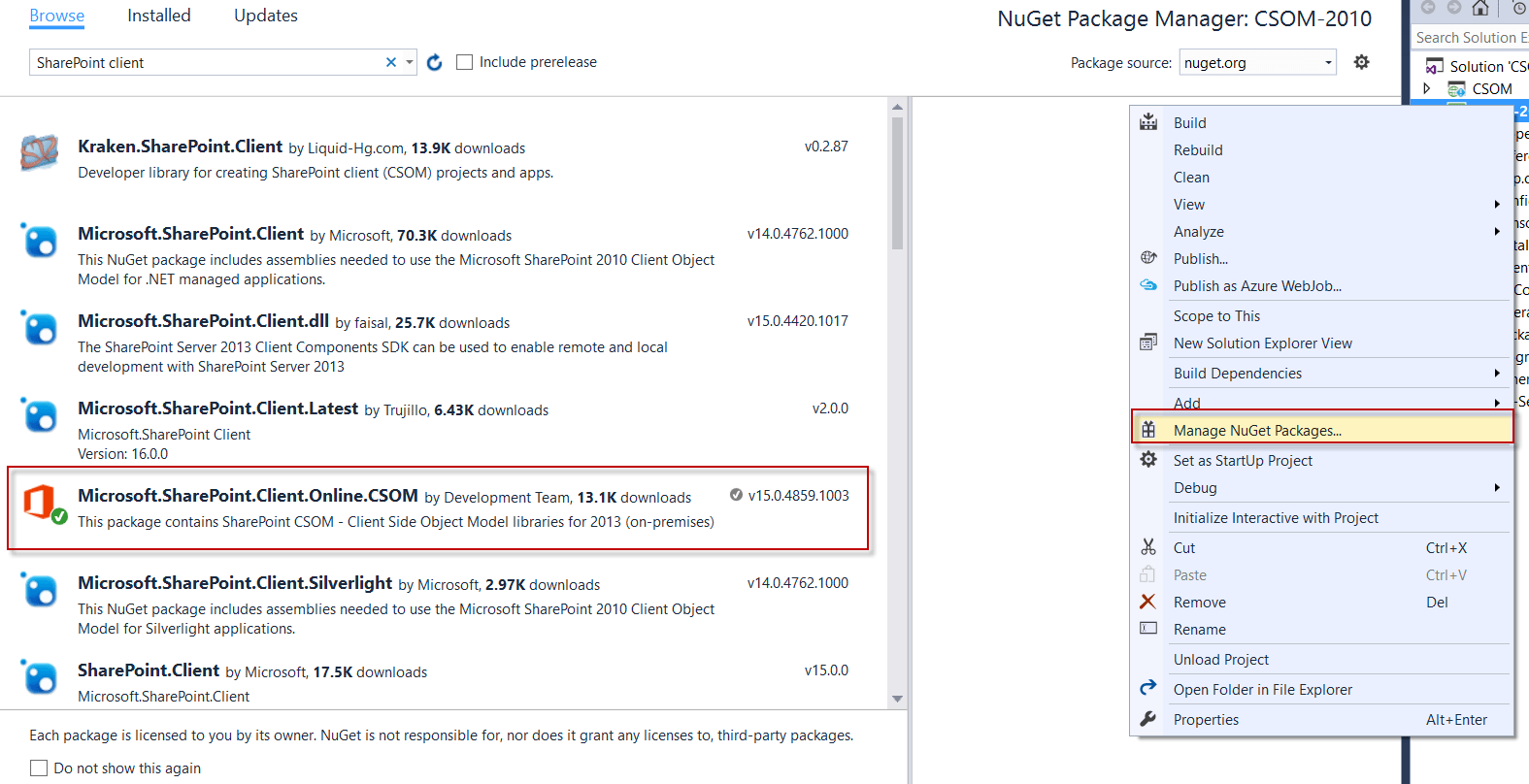The image size is (1529, 784).
Task: Open Microsoft.SharePoint.Client.Silverlight package title
Action: [x=235, y=583]
